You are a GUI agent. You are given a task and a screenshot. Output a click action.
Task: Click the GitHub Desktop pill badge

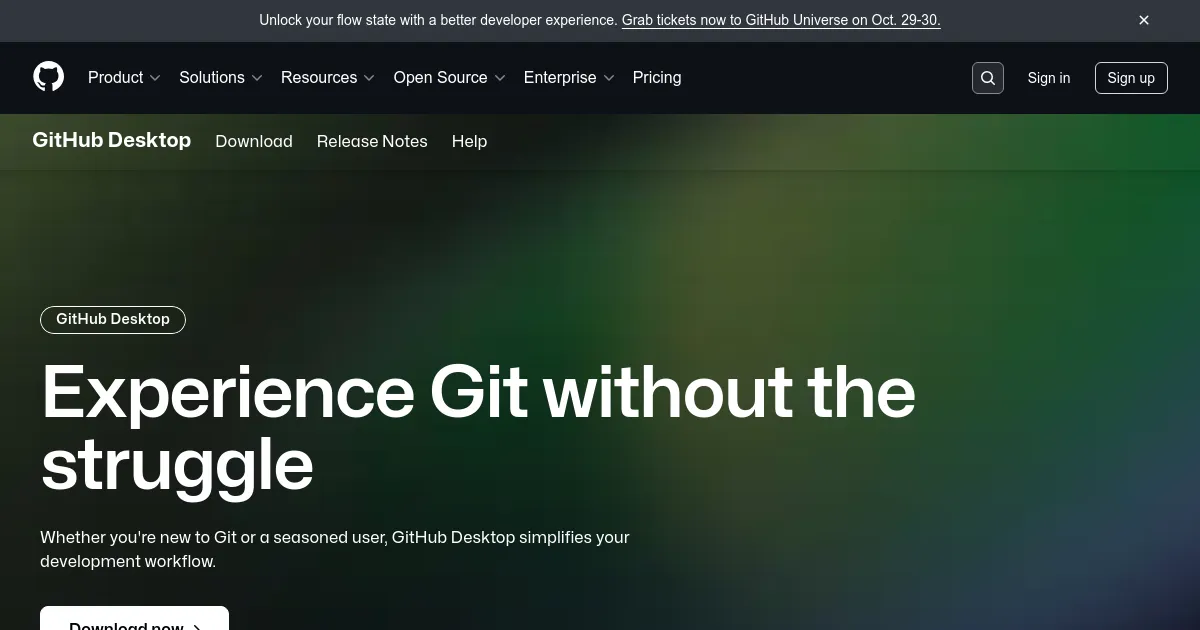click(x=112, y=319)
